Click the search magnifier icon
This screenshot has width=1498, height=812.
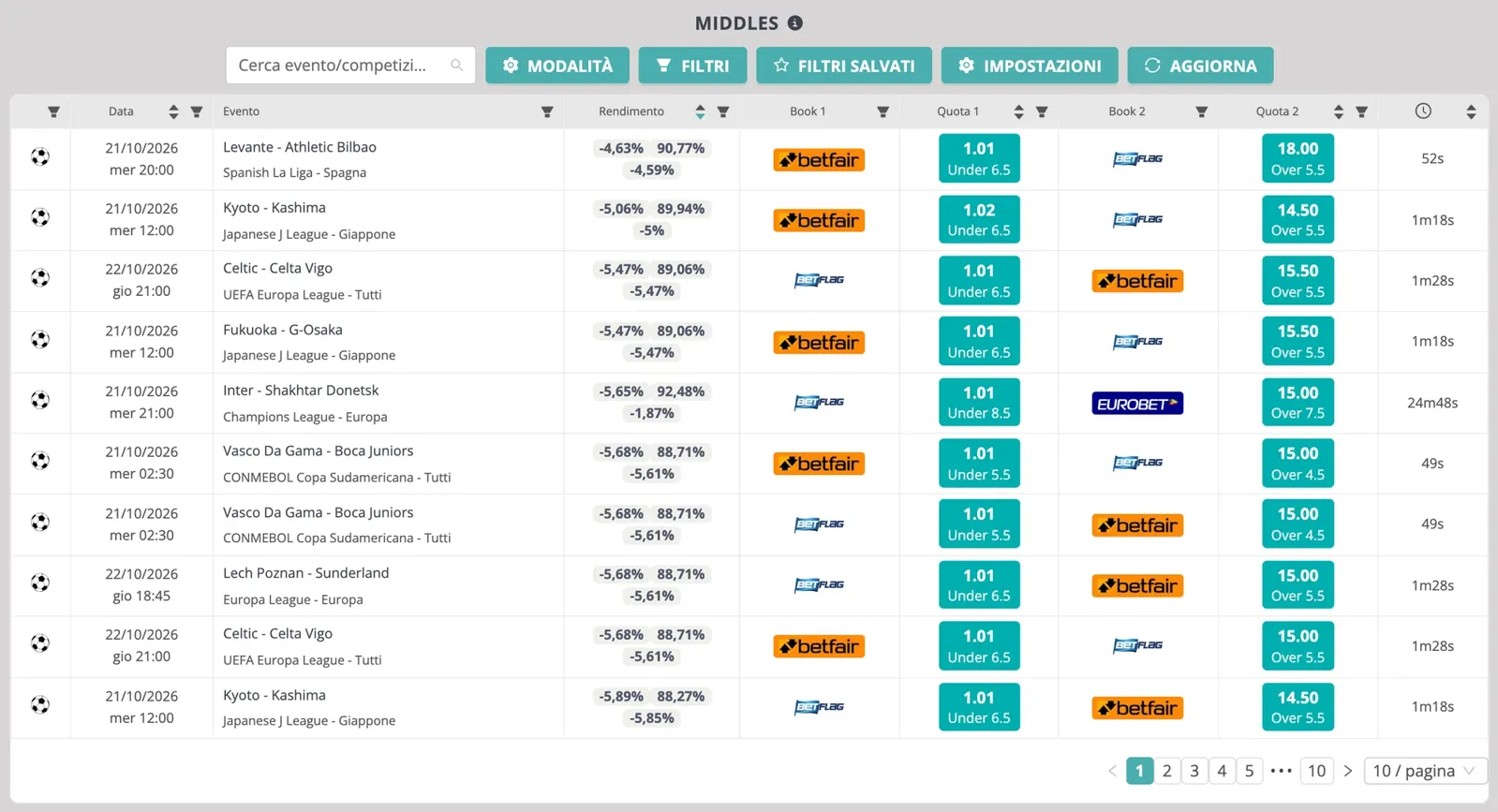(x=456, y=66)
